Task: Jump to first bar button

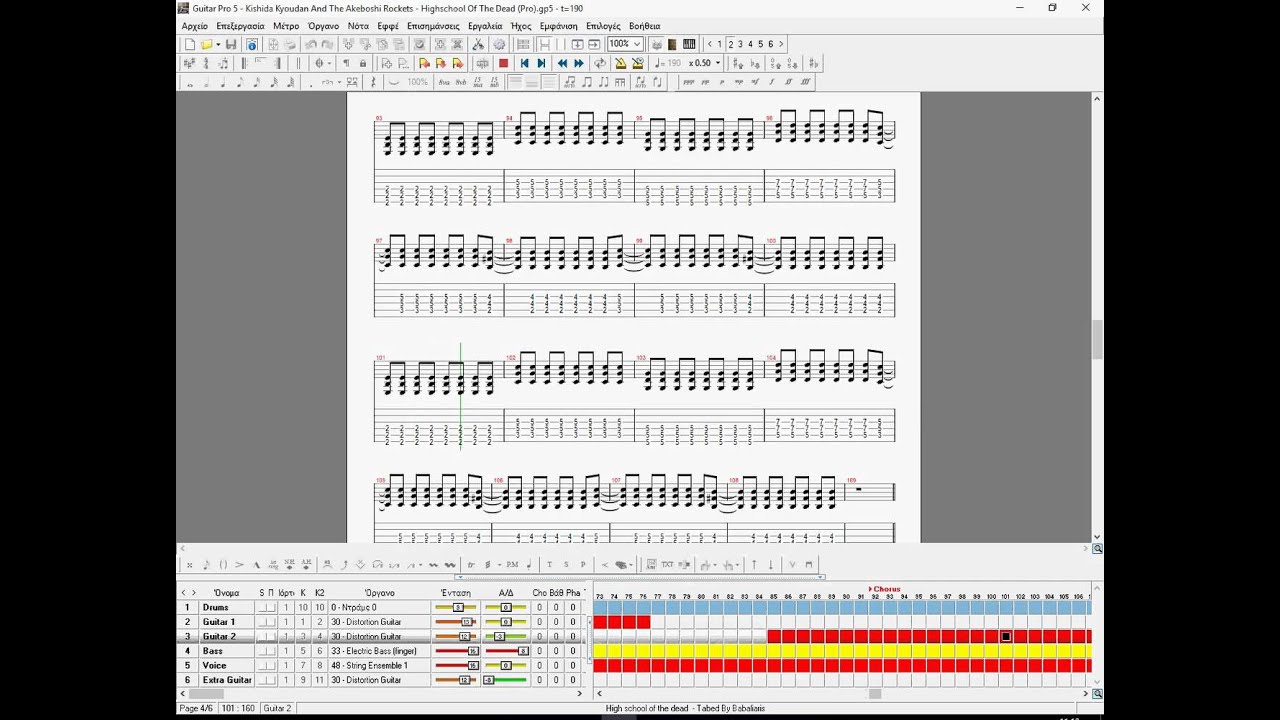Action: coord(524,63)
